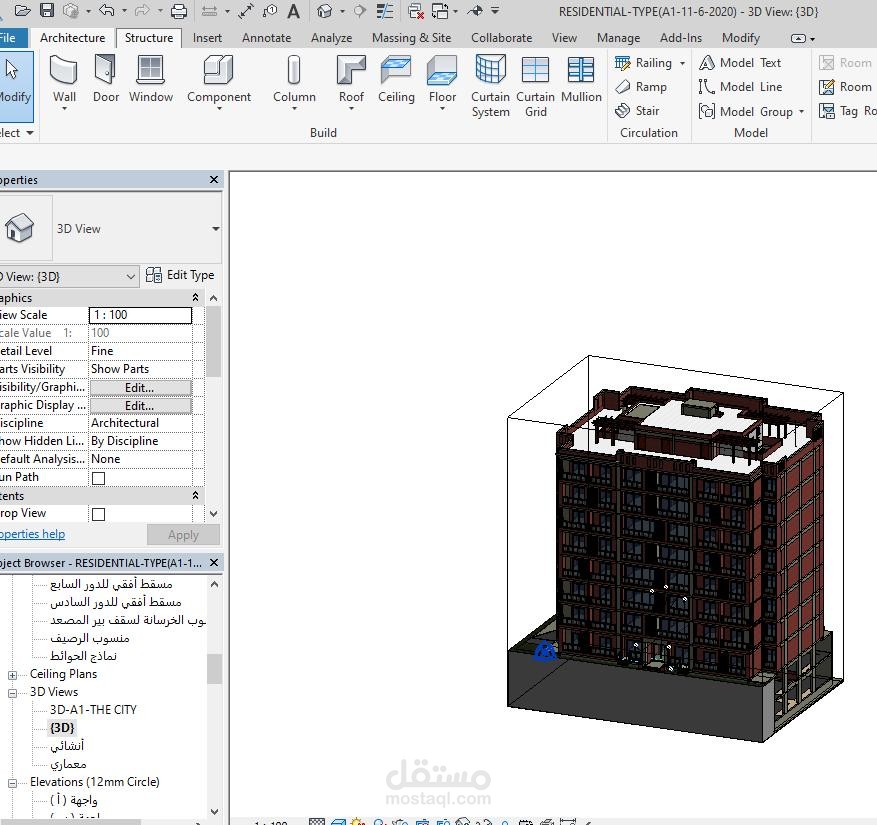The image size is (877, 825).
Task: Open a project with the Open folder icon
Action: pyautogui.click(x=22, y=11)
